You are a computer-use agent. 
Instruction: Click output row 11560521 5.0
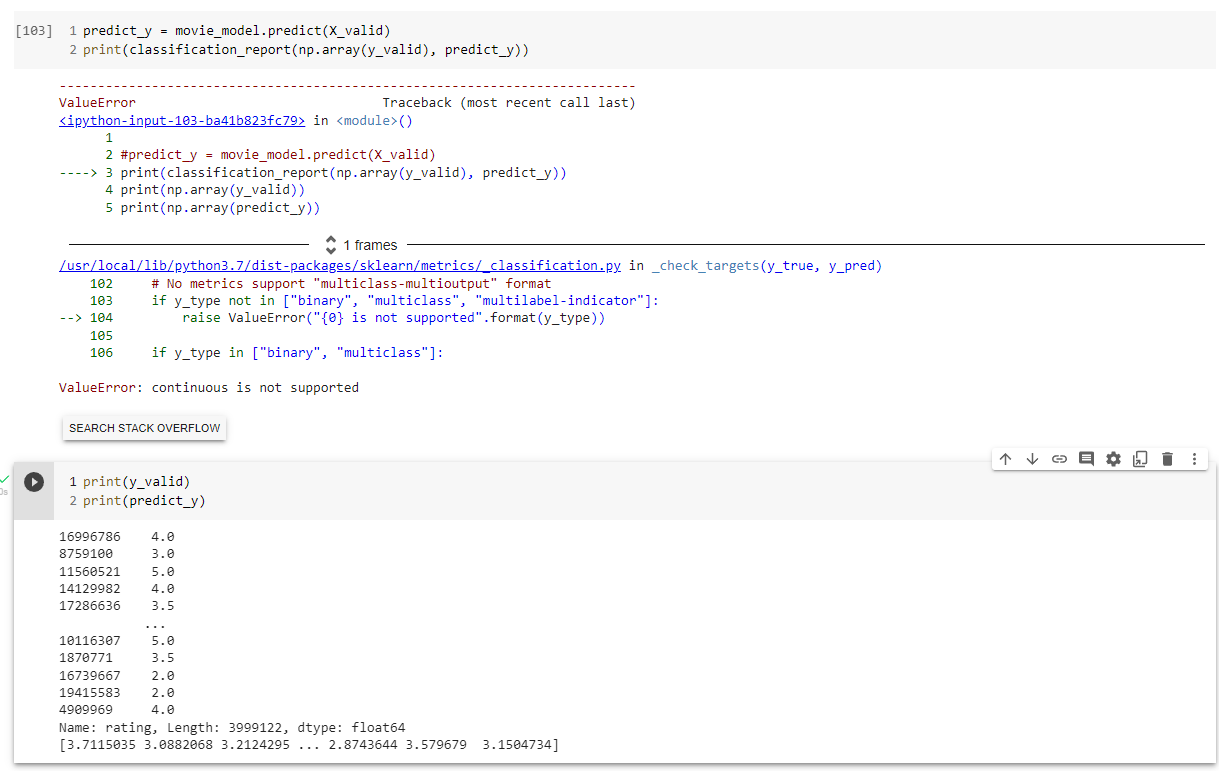coord(117,571)
